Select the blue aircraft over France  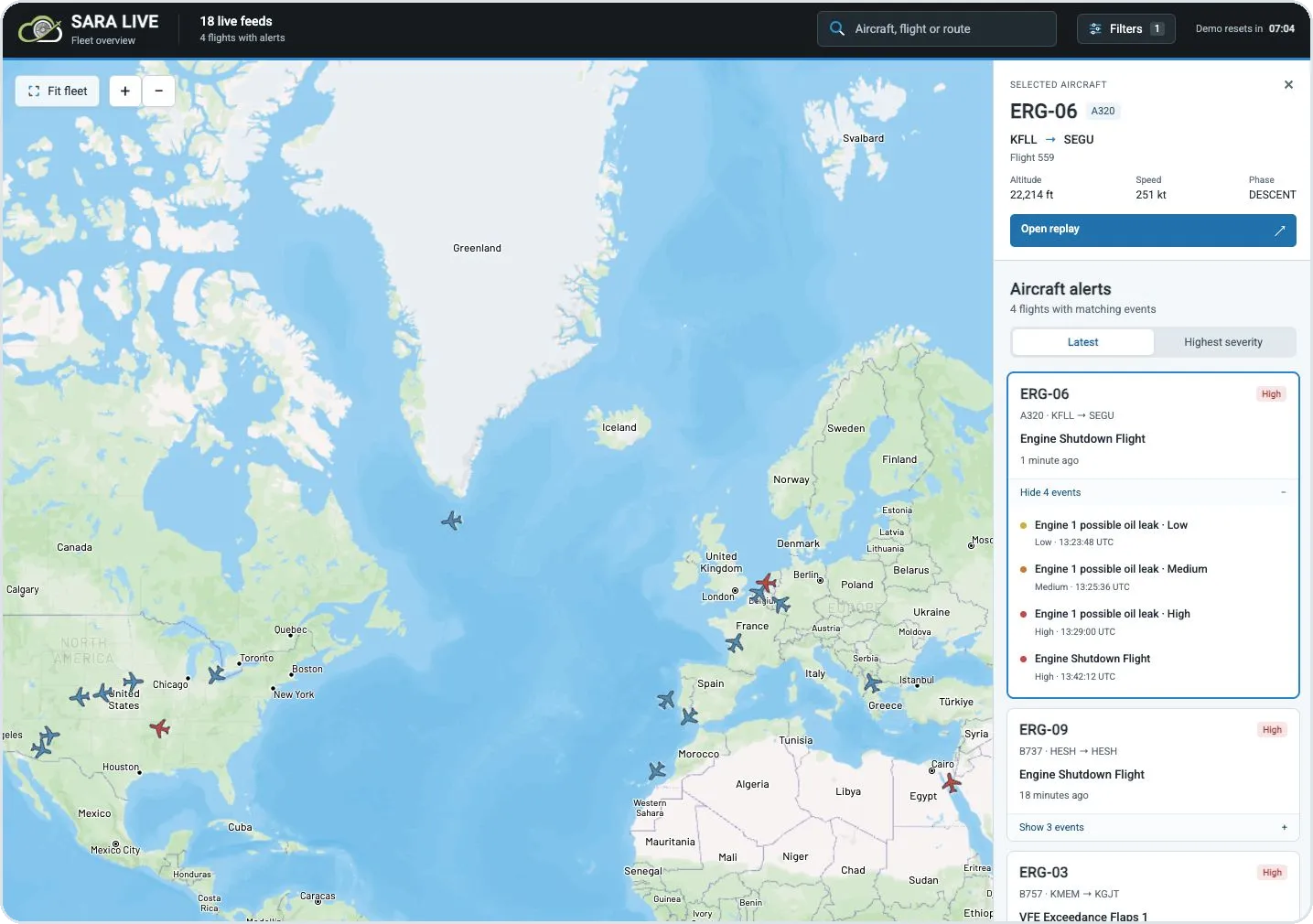[x=735, y=643]
